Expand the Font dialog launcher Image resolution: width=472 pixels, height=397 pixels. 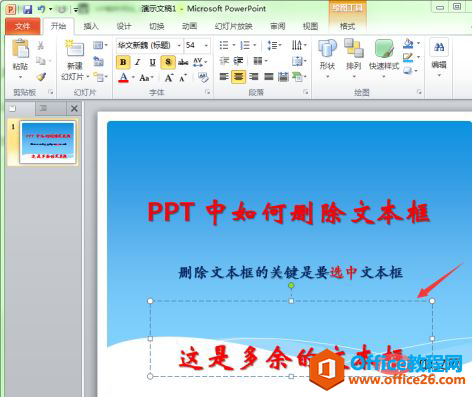tap(208, 92)
